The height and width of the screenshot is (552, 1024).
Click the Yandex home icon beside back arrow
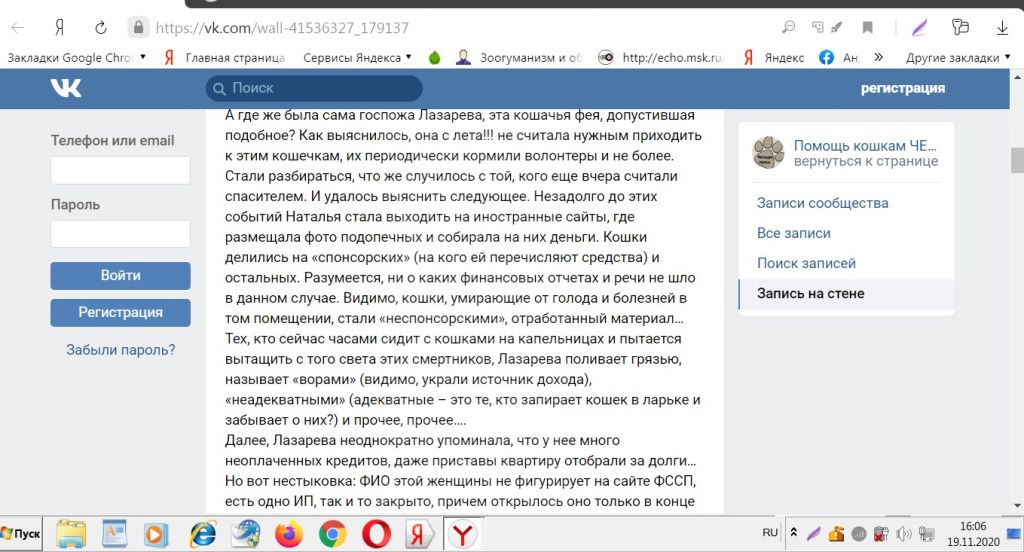(60, 28)
